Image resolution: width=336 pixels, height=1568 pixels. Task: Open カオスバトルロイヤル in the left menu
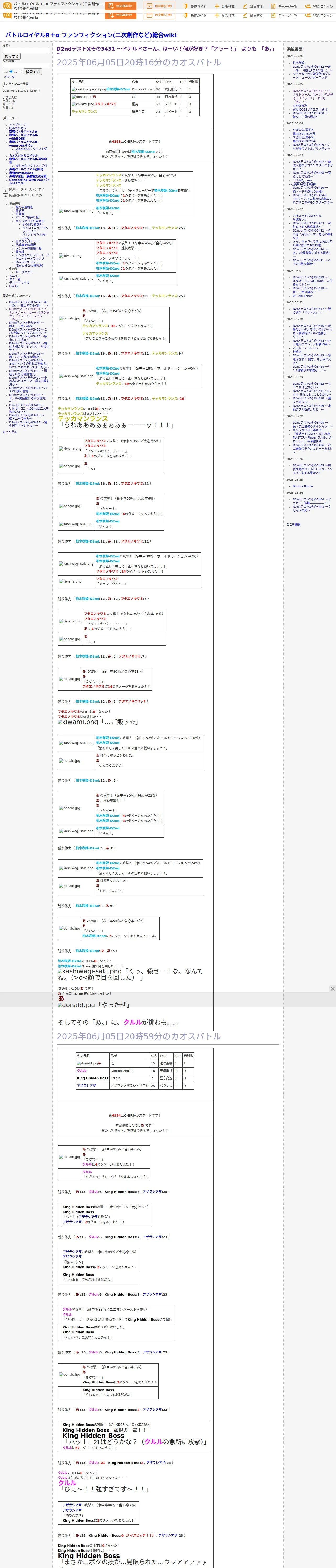(x=23, y=155)
